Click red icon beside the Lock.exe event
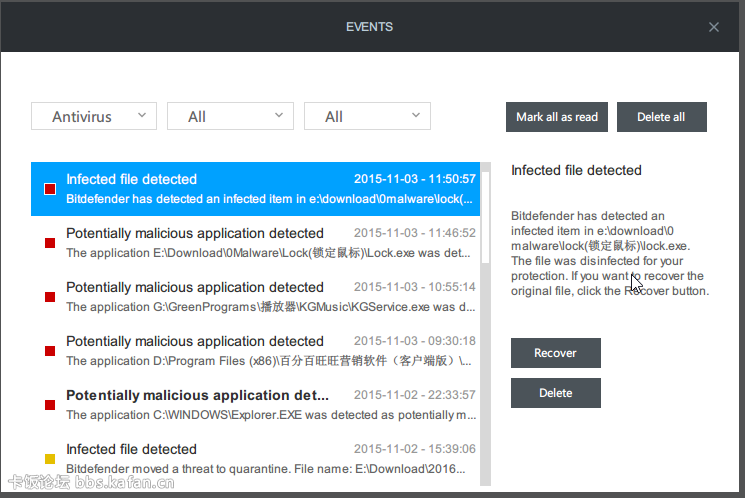Screen dimensions: 745x498 pos(50,243)
